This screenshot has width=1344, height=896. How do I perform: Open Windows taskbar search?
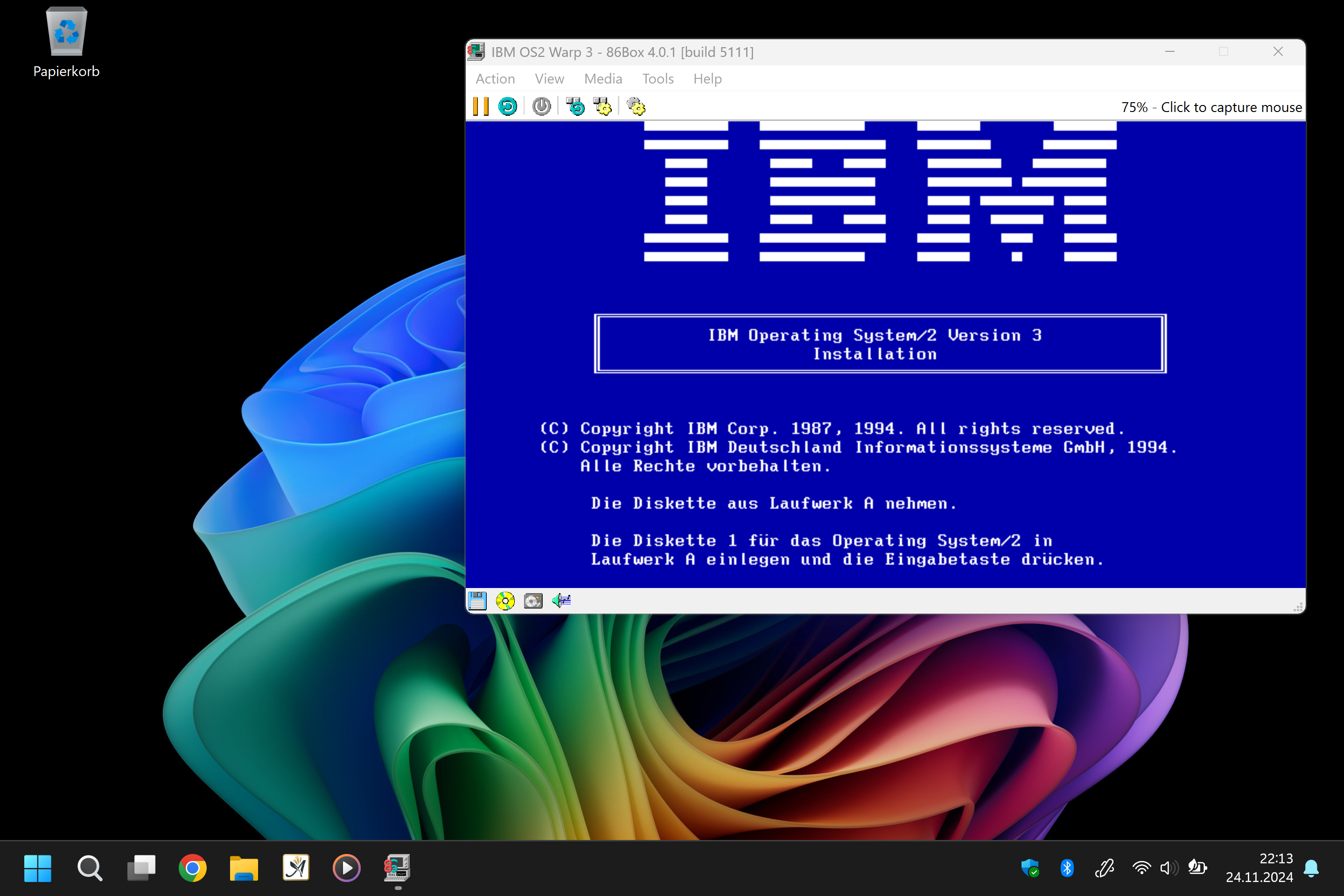coord(90,868)
